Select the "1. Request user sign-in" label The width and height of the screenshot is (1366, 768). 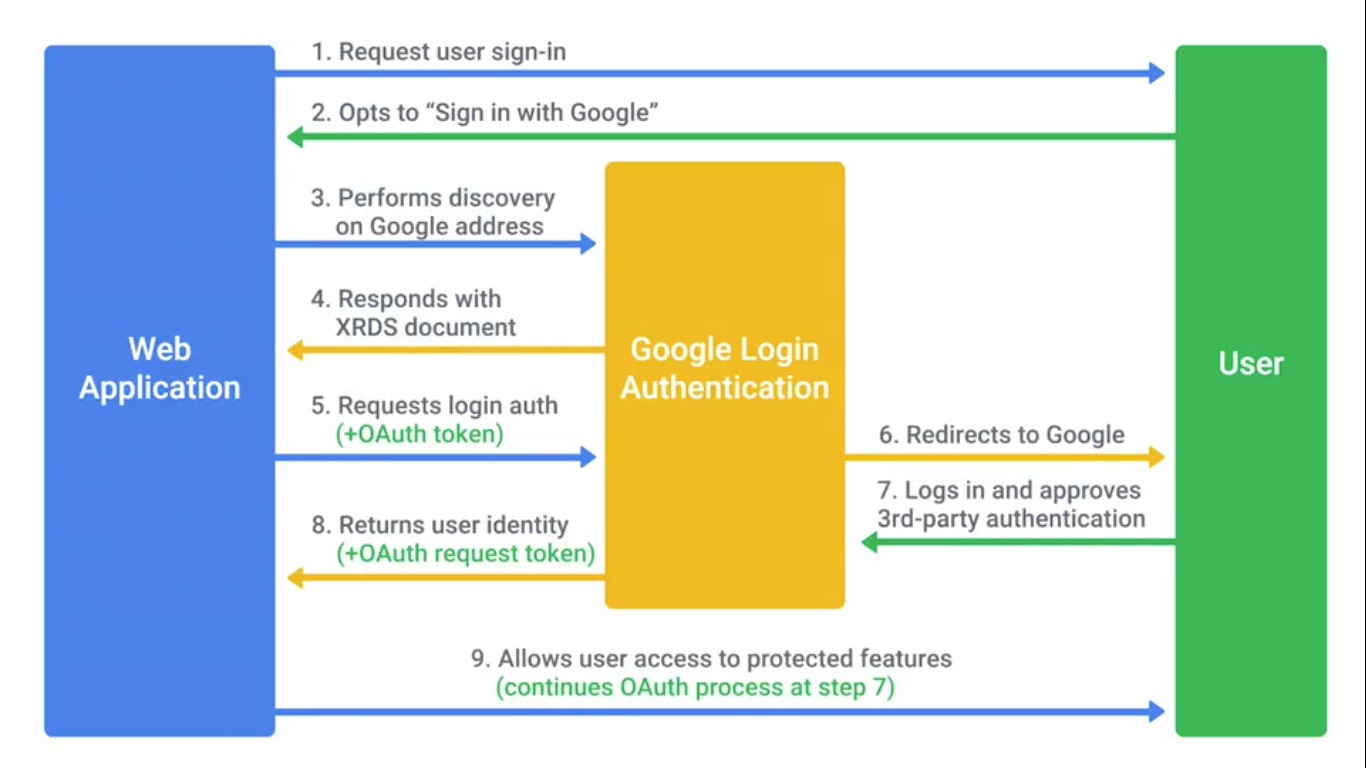click(x=438, y=52)
